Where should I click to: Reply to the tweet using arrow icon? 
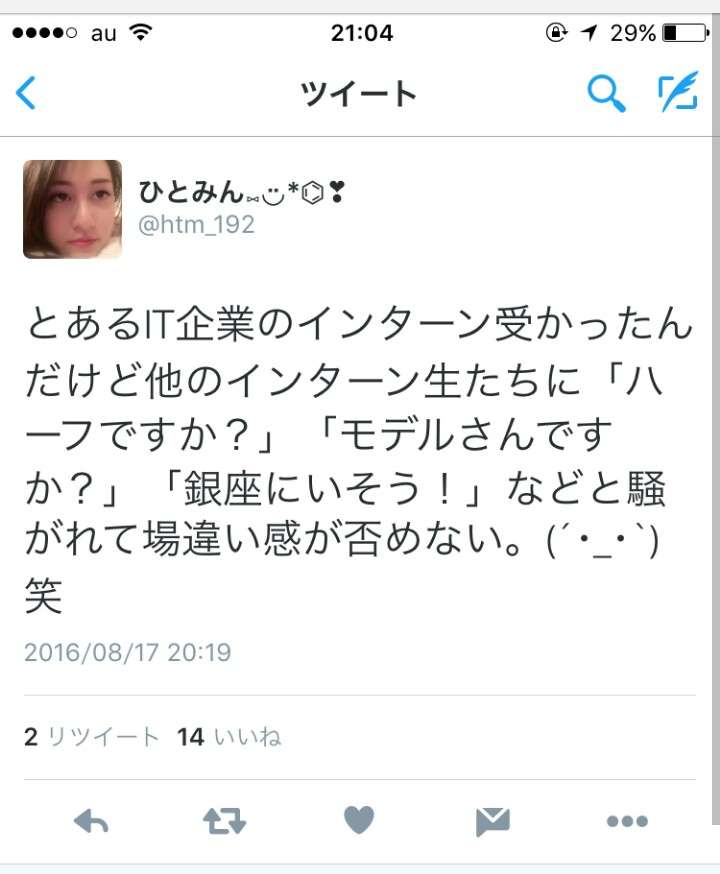tap(91, 821)
